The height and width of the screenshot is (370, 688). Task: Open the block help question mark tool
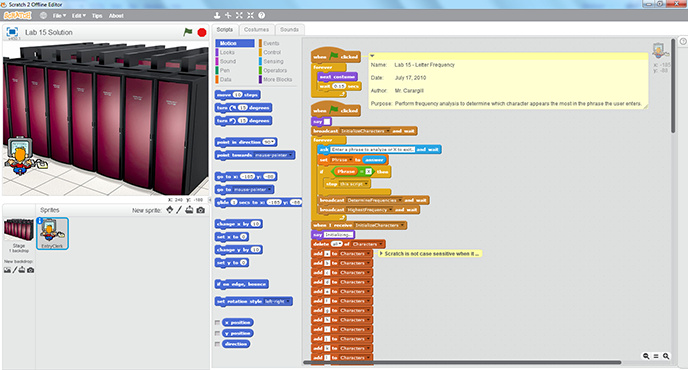262,15
